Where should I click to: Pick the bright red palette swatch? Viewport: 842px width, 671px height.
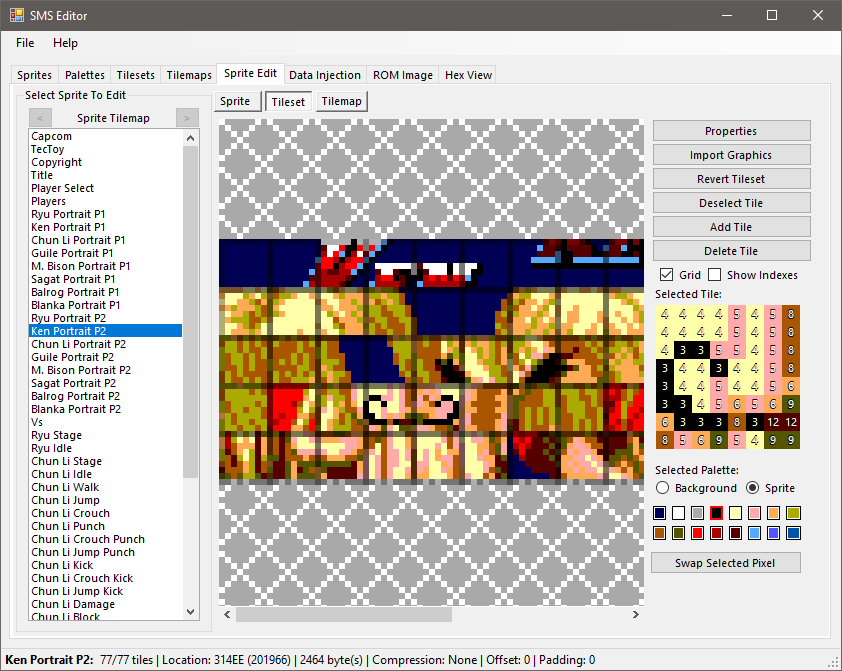point(698,533)
